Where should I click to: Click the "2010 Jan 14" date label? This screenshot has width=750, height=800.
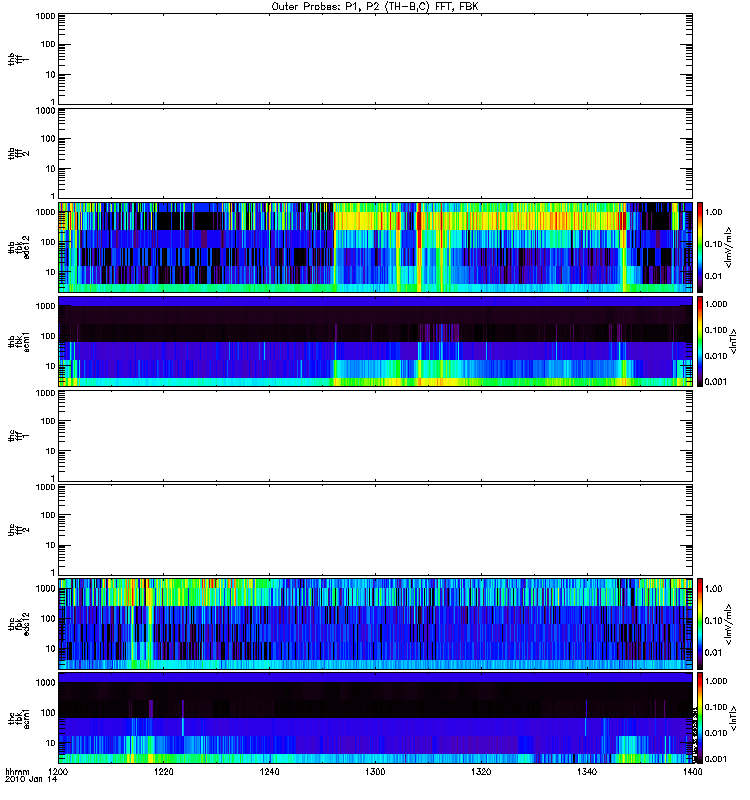click(31, 780)
